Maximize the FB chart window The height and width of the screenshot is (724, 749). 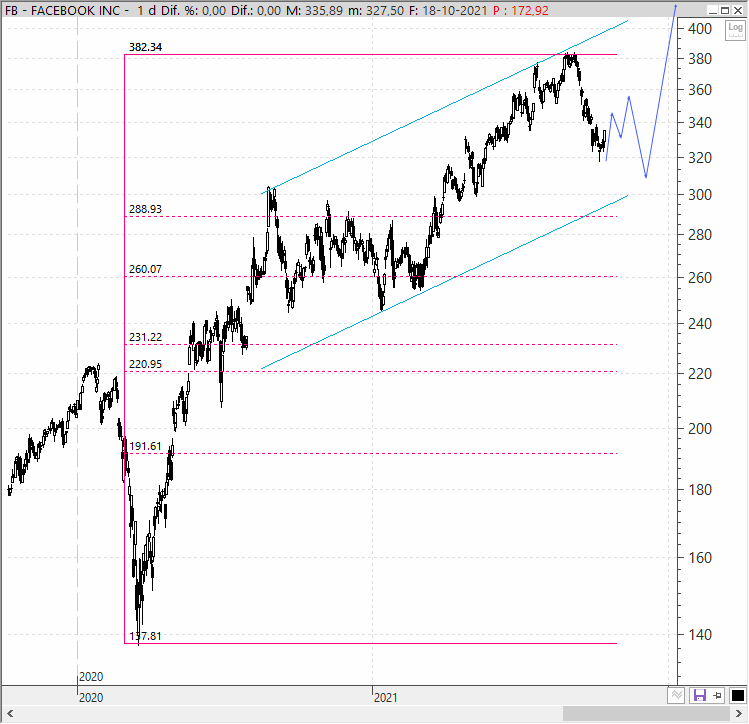(x=725, y=10)
